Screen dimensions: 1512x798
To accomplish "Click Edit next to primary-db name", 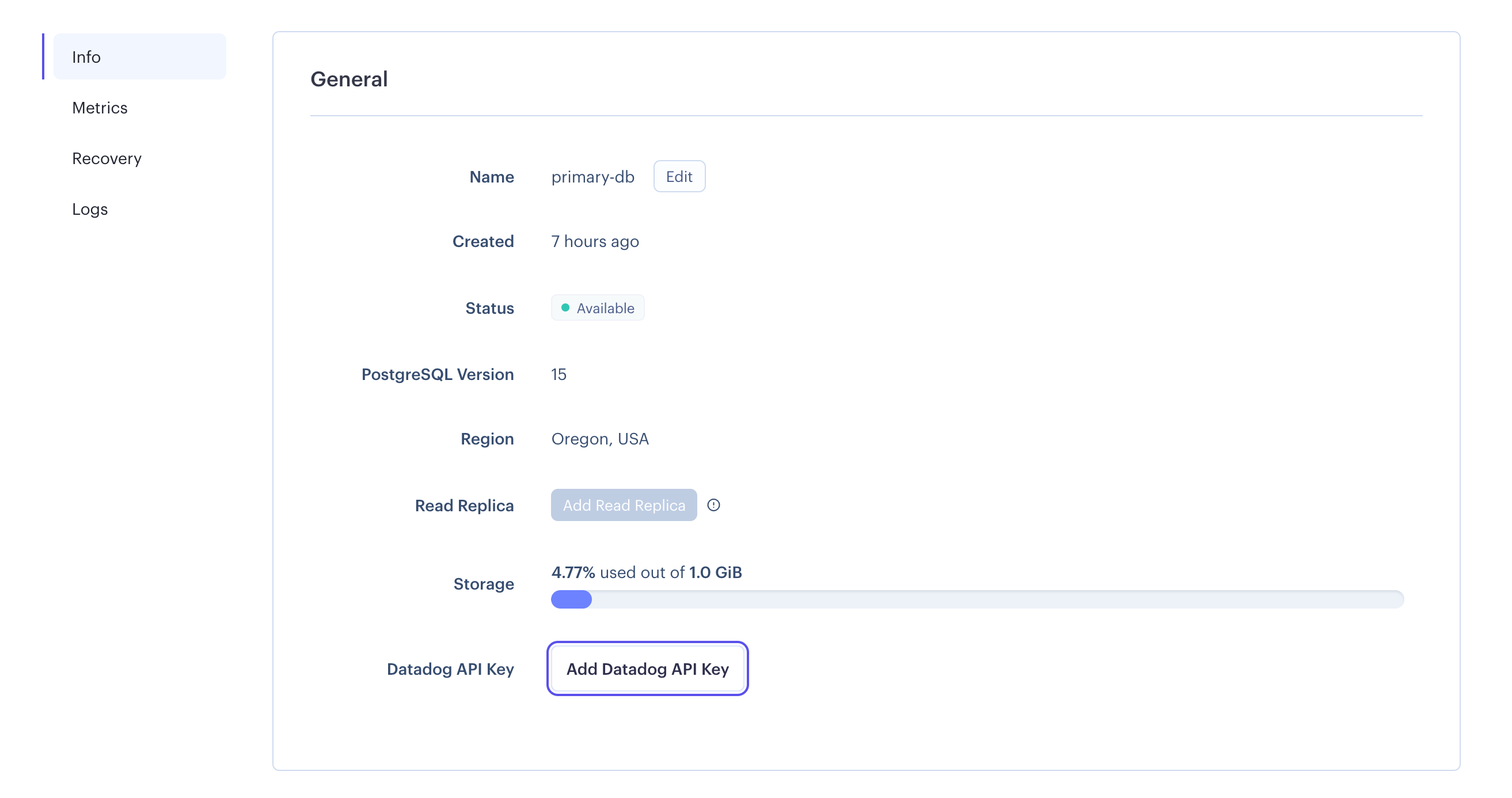I will click(x=679, y=176).
